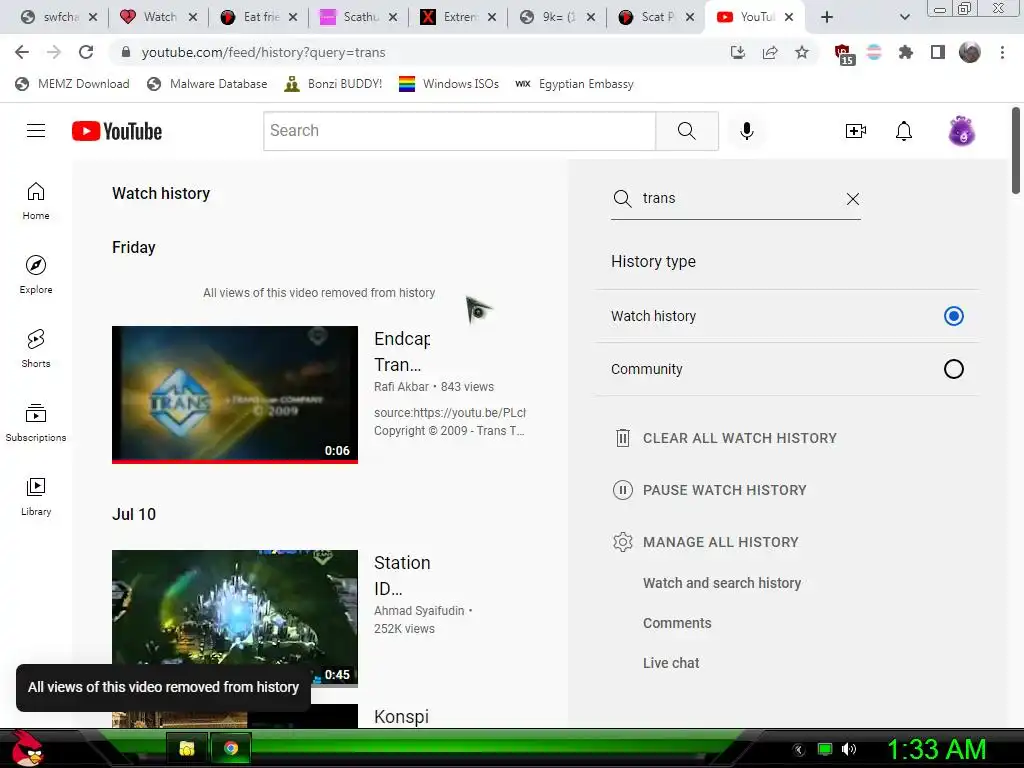The width and height of the screenshot is (1024, 768).
Task: Open the Station ID video thumbnail
Action: [x=235, y=618]
